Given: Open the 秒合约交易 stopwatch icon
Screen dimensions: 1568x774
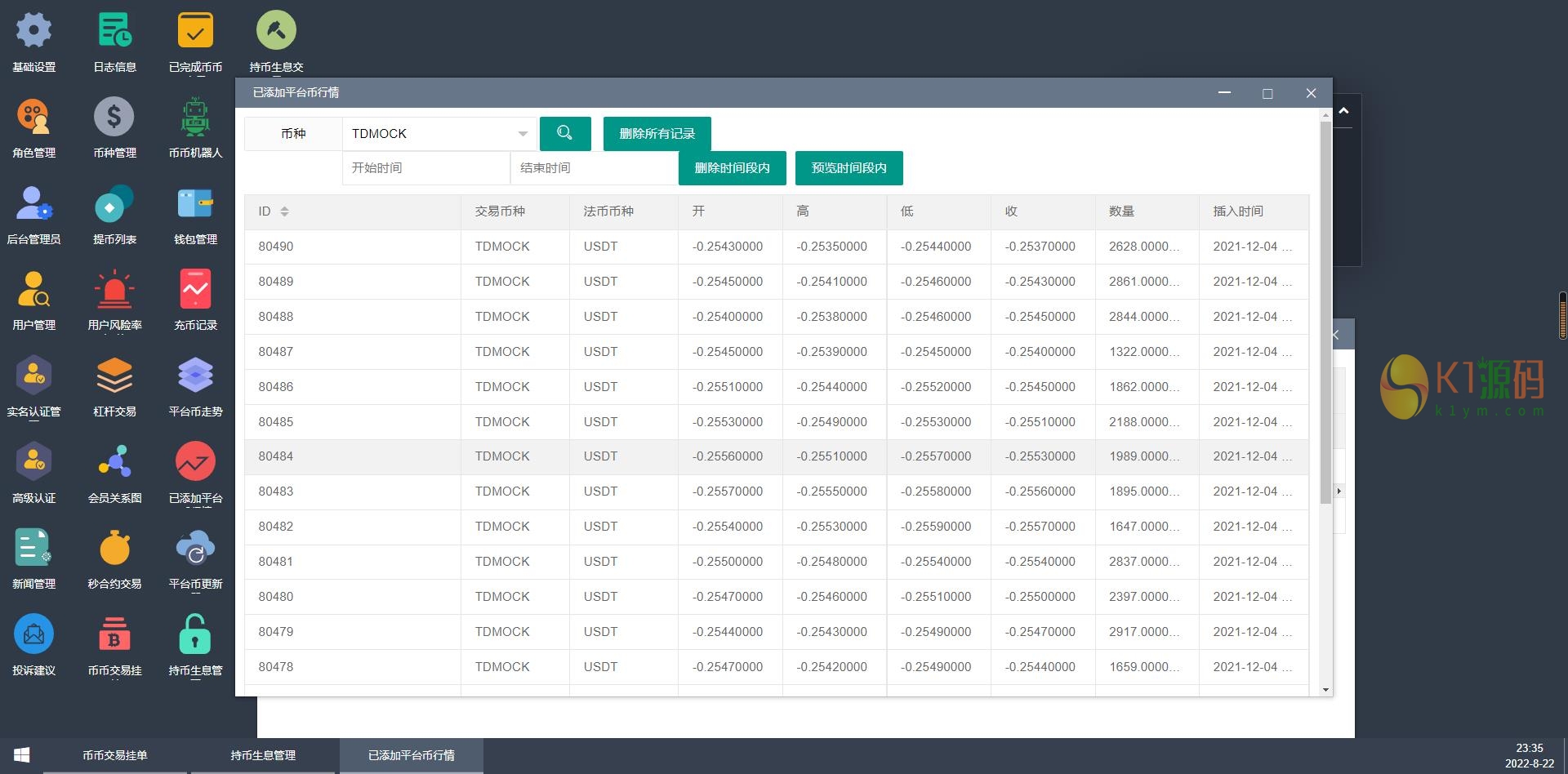Looking at the screenshot, I should pos(114,549).
